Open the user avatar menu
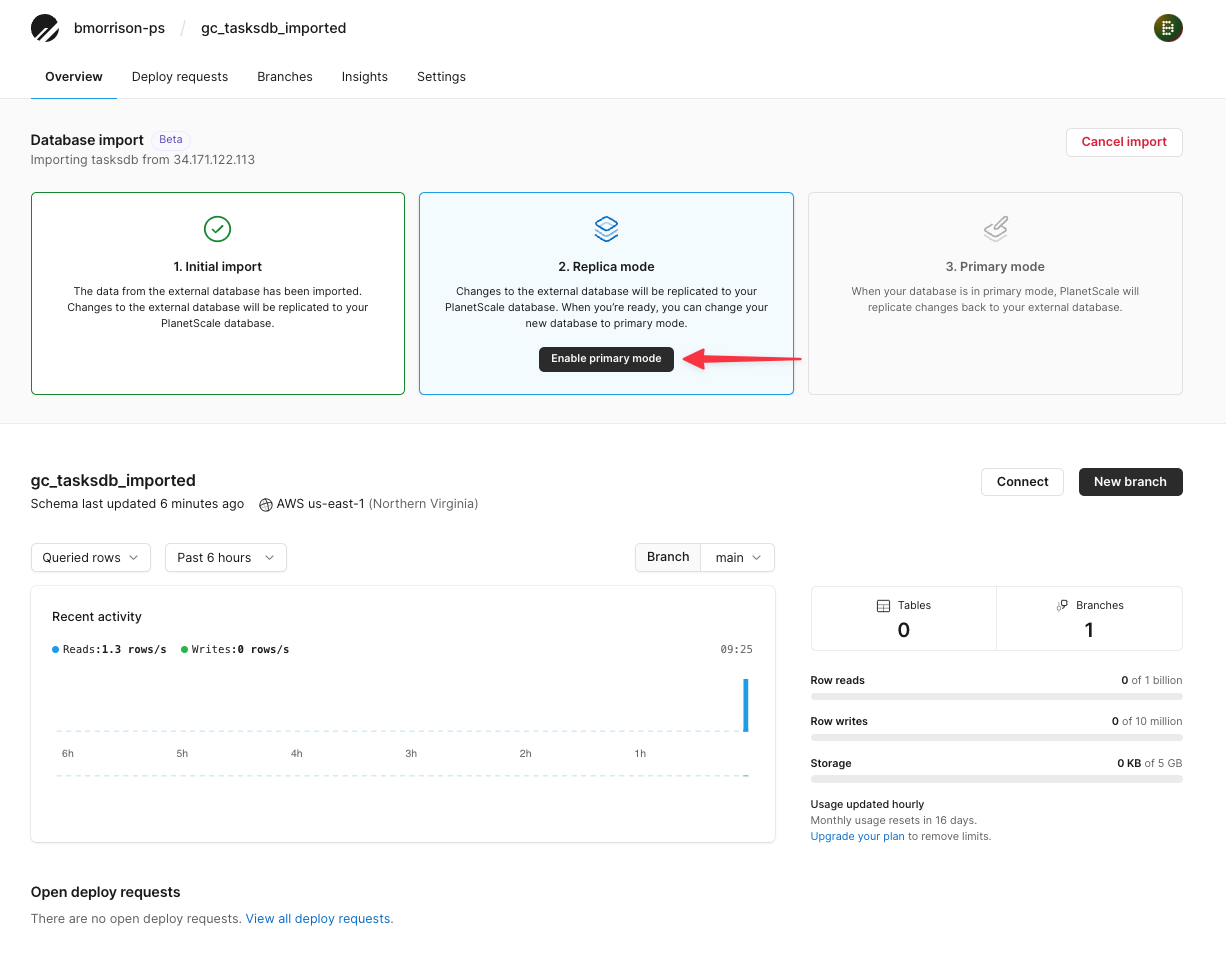1226x973 pixels. point(1168,28)
